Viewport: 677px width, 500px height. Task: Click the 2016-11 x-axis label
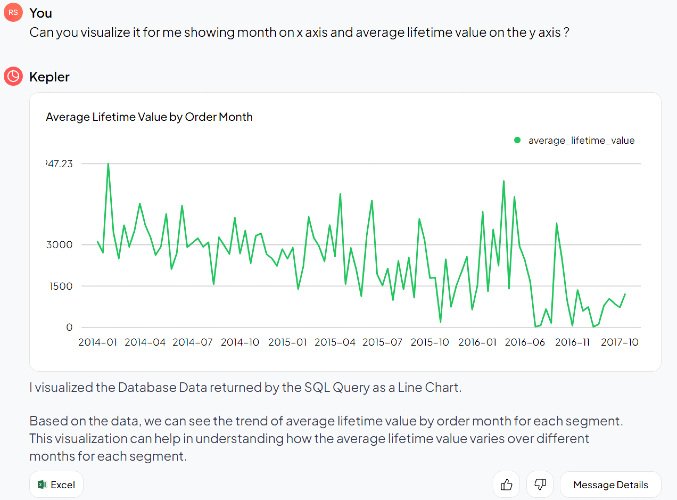pyautogui.click(x=573, y=342)
